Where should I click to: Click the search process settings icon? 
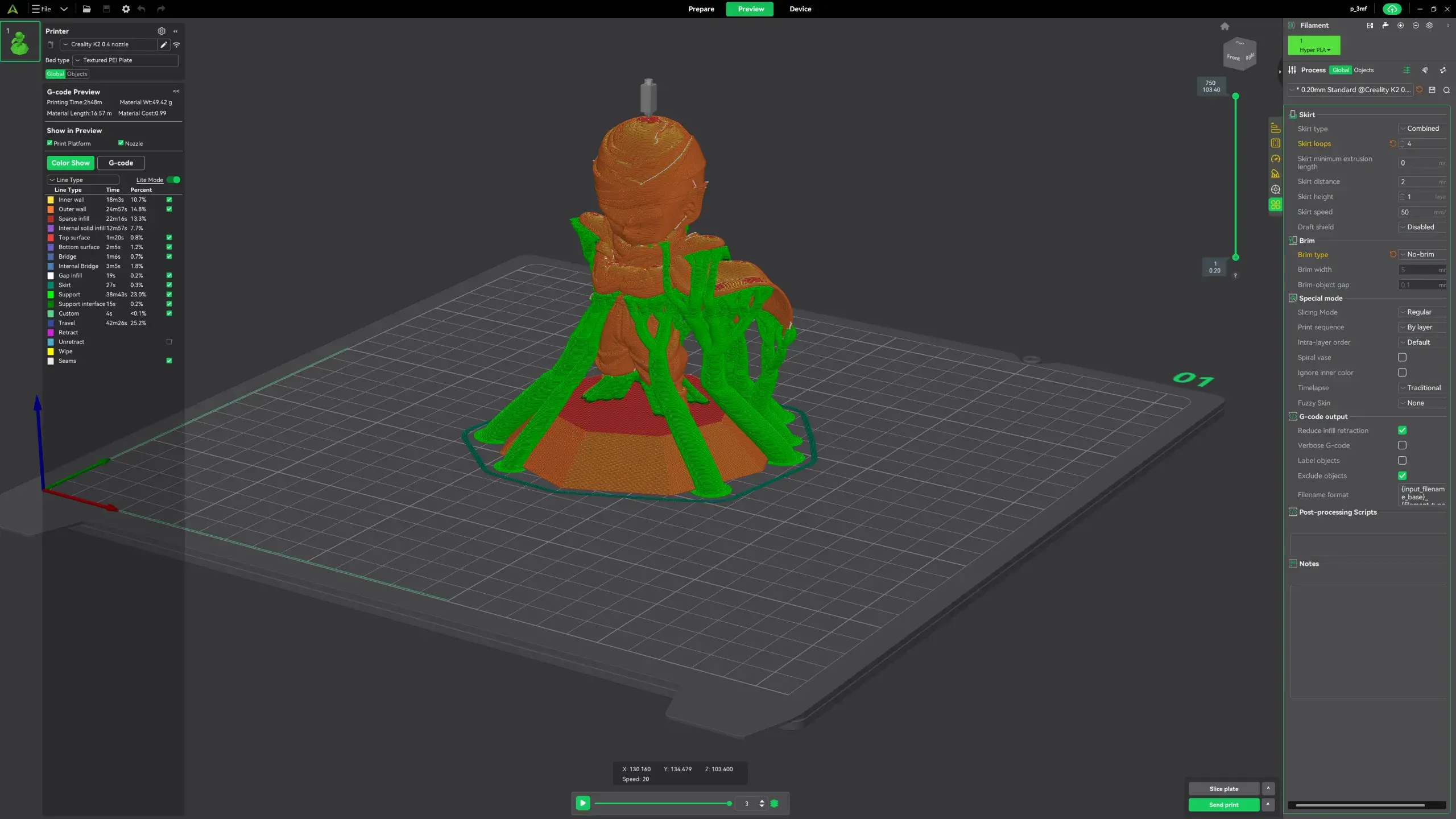coord(1446,90)
